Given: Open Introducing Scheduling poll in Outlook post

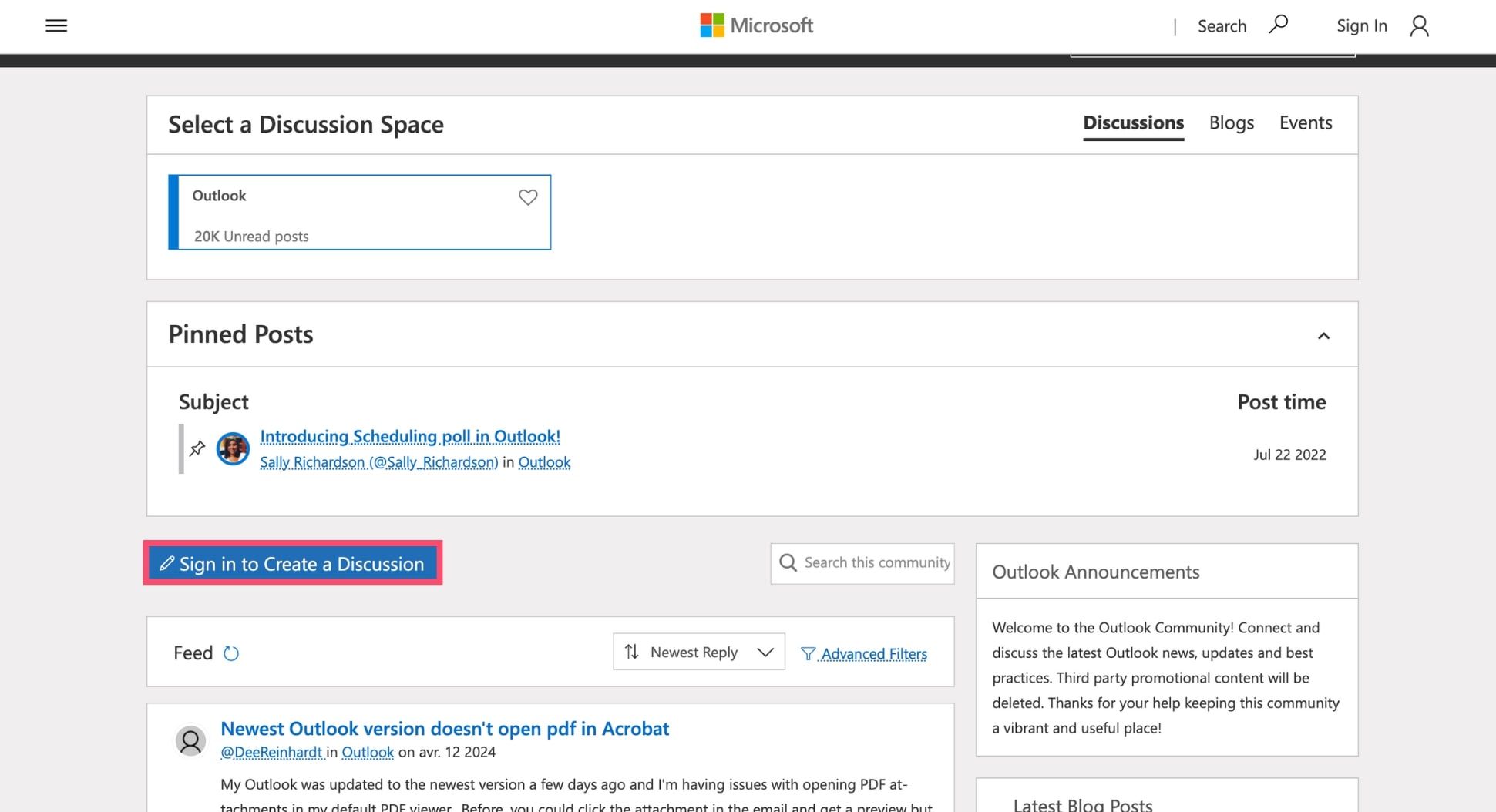Looking at the screenshot, I should click(x=410, y=437).
